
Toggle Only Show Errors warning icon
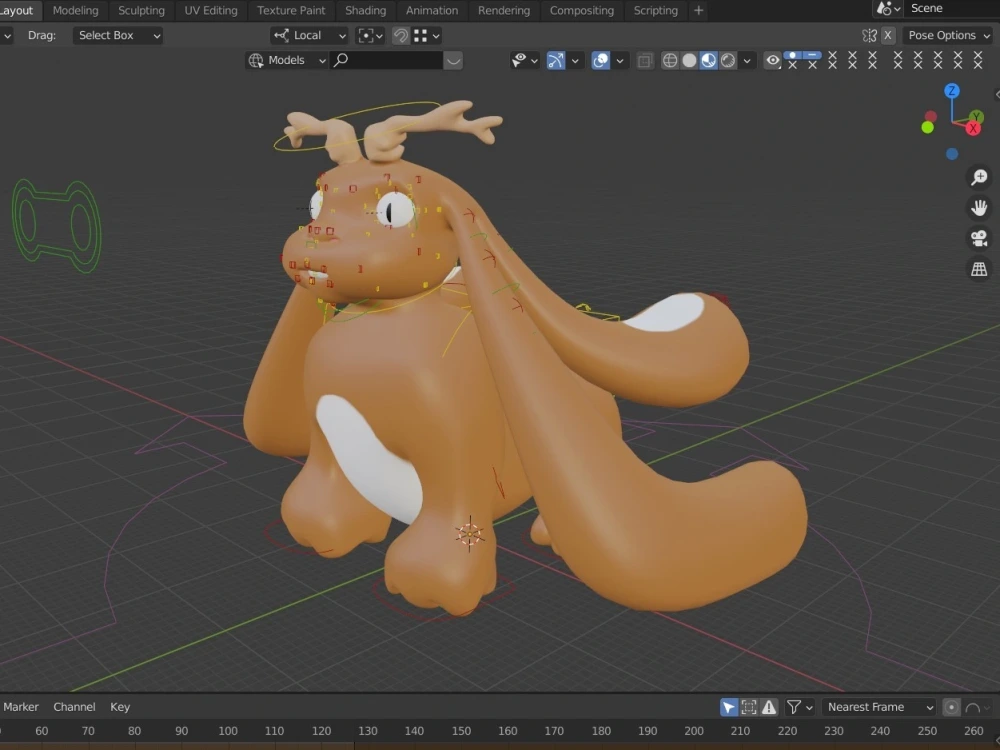point(769,707)
